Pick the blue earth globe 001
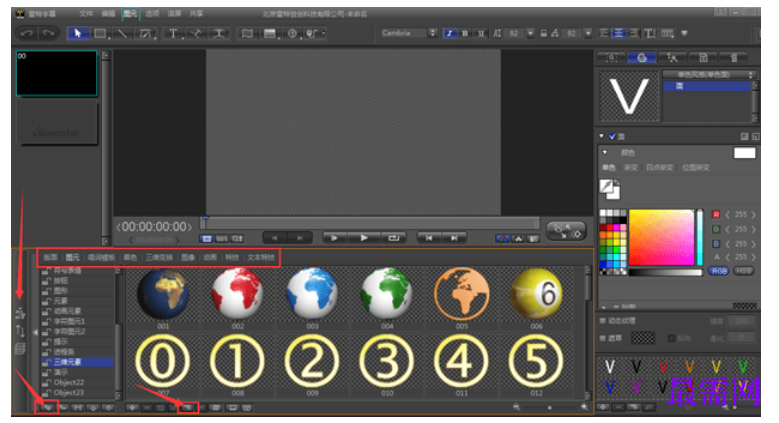 click(163, 293)
